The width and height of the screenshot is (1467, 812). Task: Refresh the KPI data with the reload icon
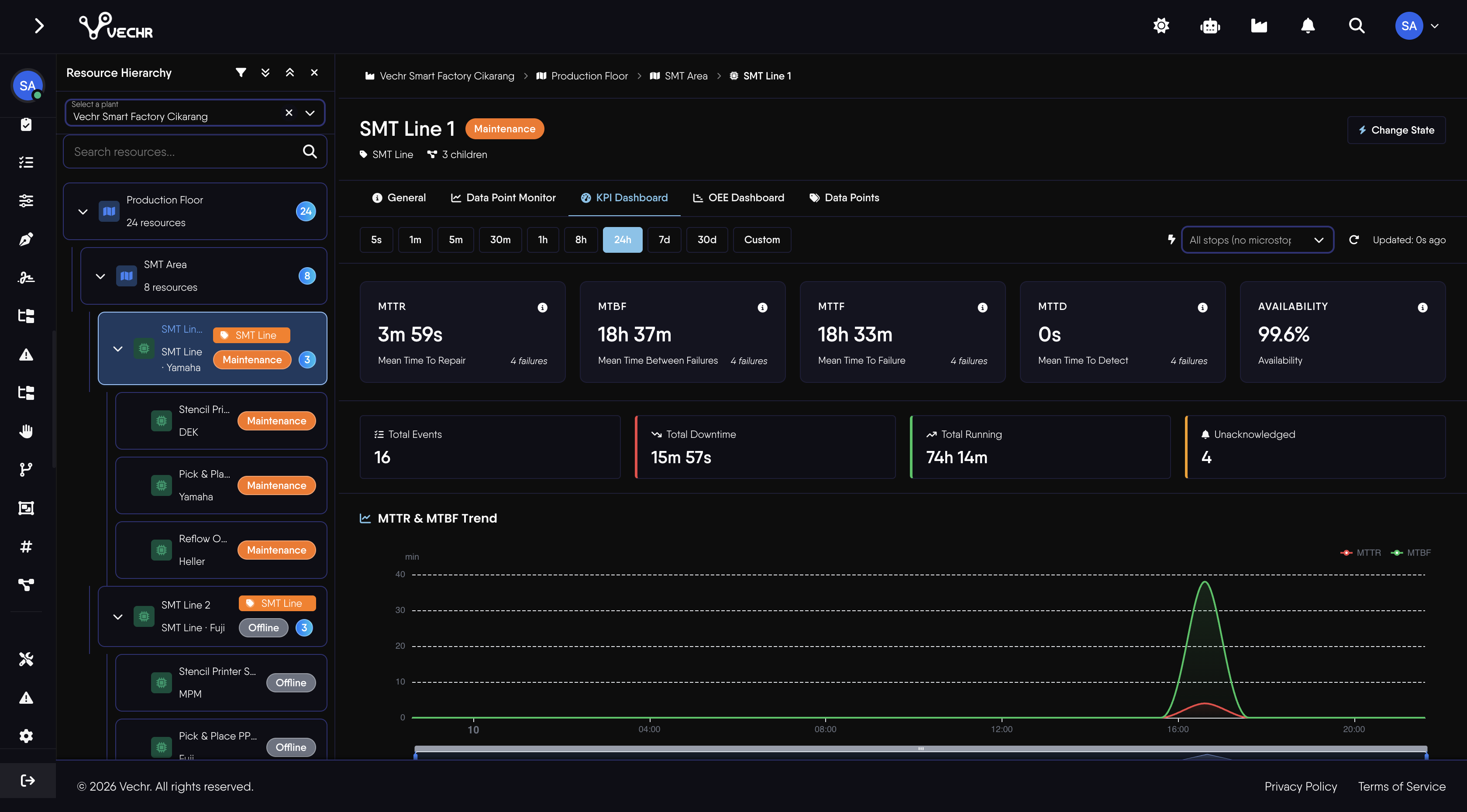(1353, 240)
